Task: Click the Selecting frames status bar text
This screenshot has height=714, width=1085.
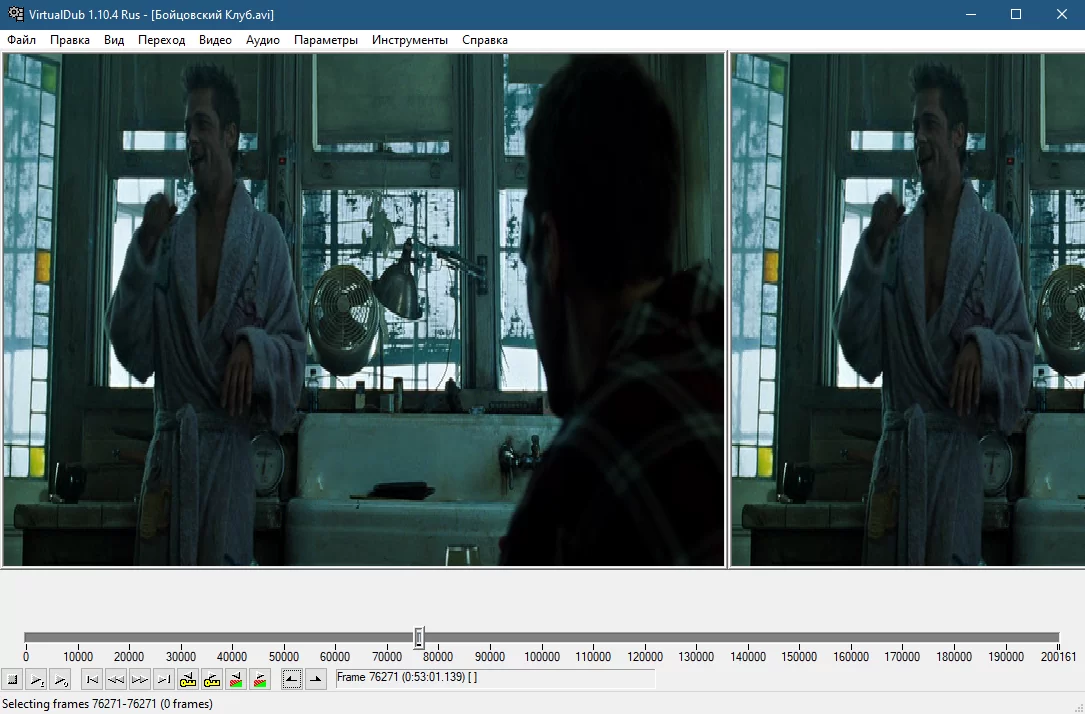Action: (107, 704)
